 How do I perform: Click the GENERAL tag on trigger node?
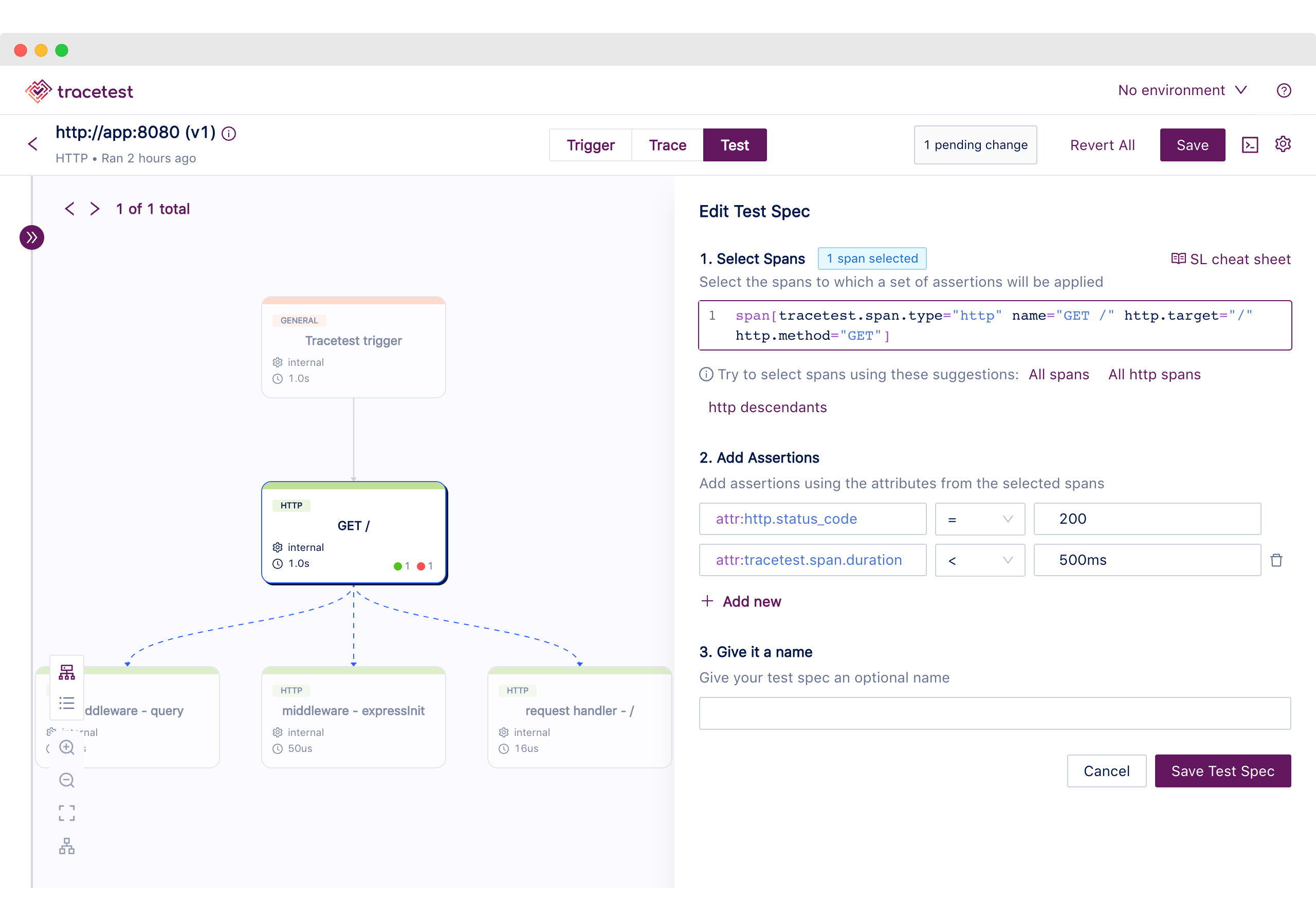[x=299, y=320]
